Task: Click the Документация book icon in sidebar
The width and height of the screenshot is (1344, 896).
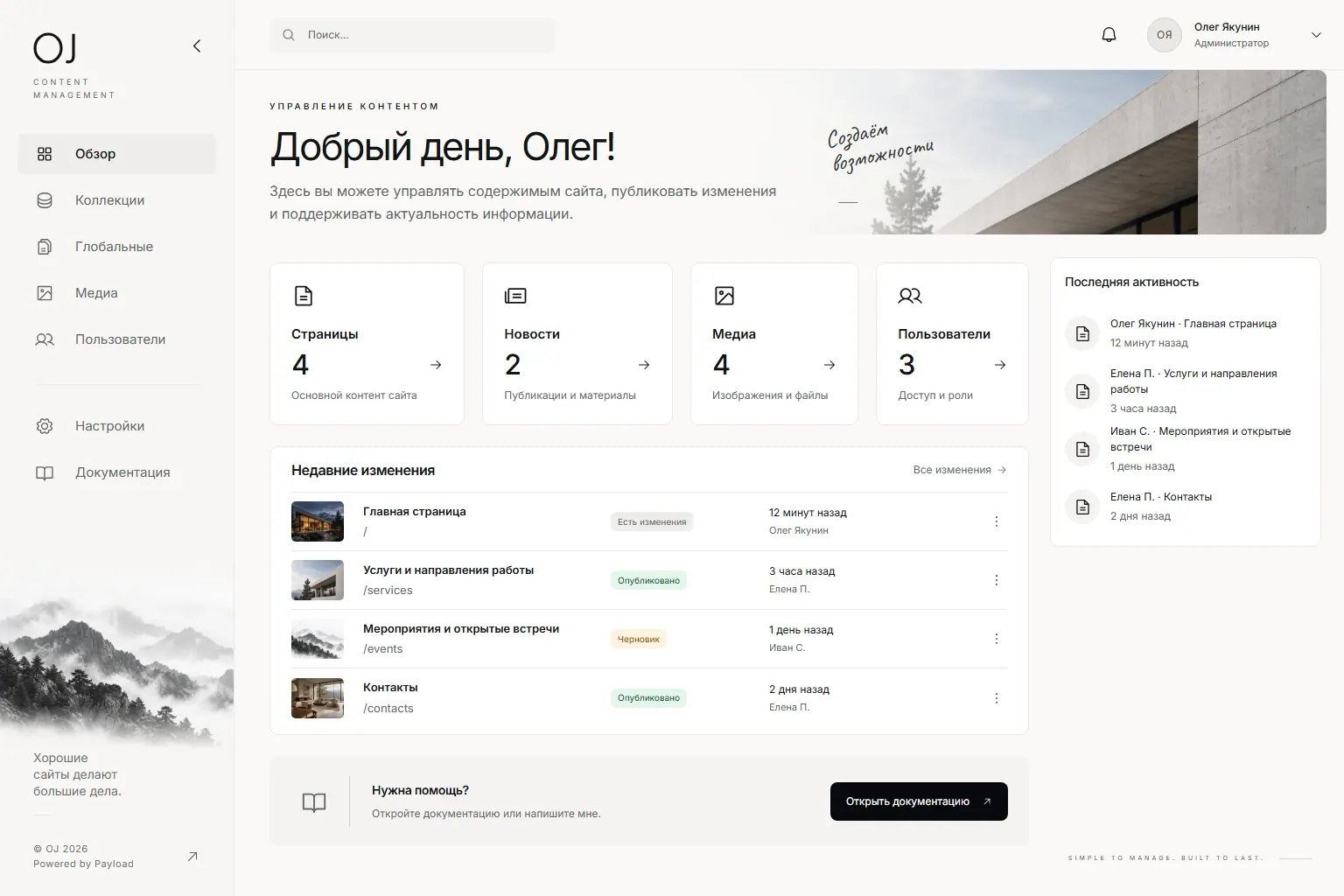Action: point(45,472)
